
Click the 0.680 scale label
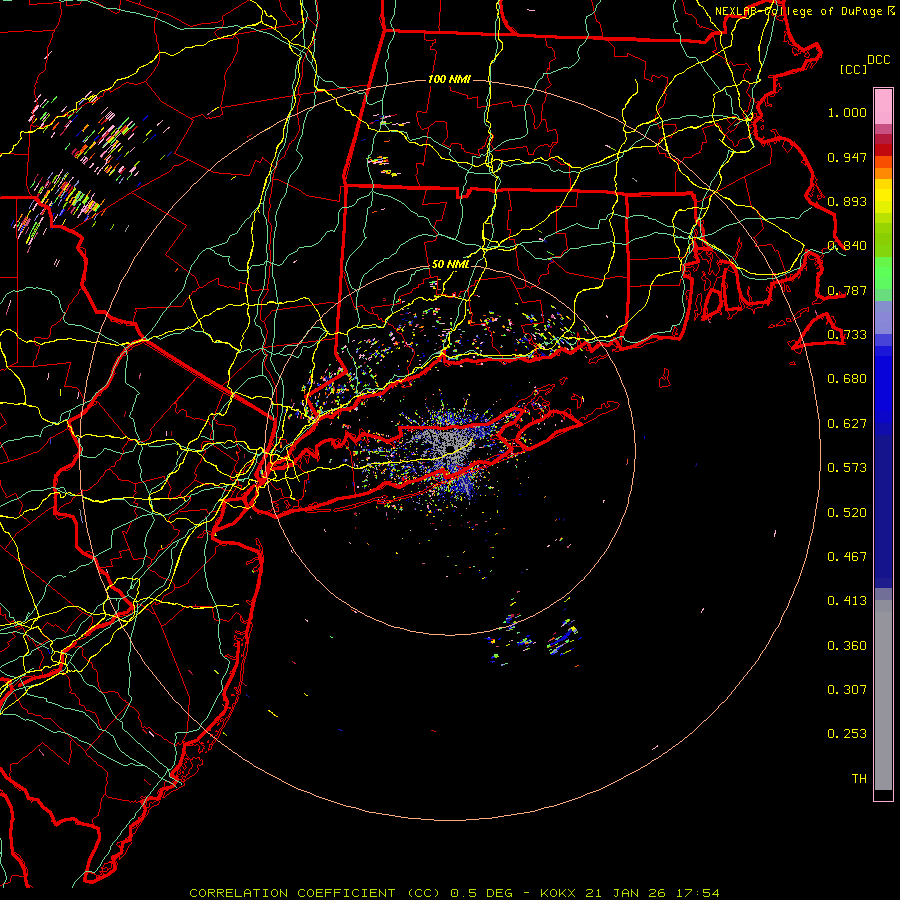tap(847, 379)
